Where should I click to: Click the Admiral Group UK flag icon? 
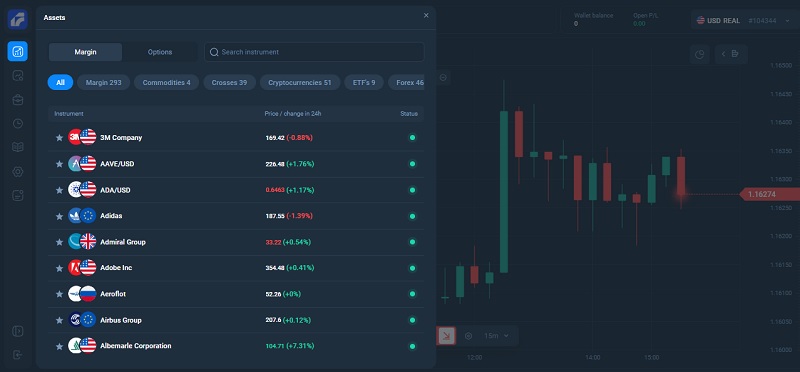88,242
